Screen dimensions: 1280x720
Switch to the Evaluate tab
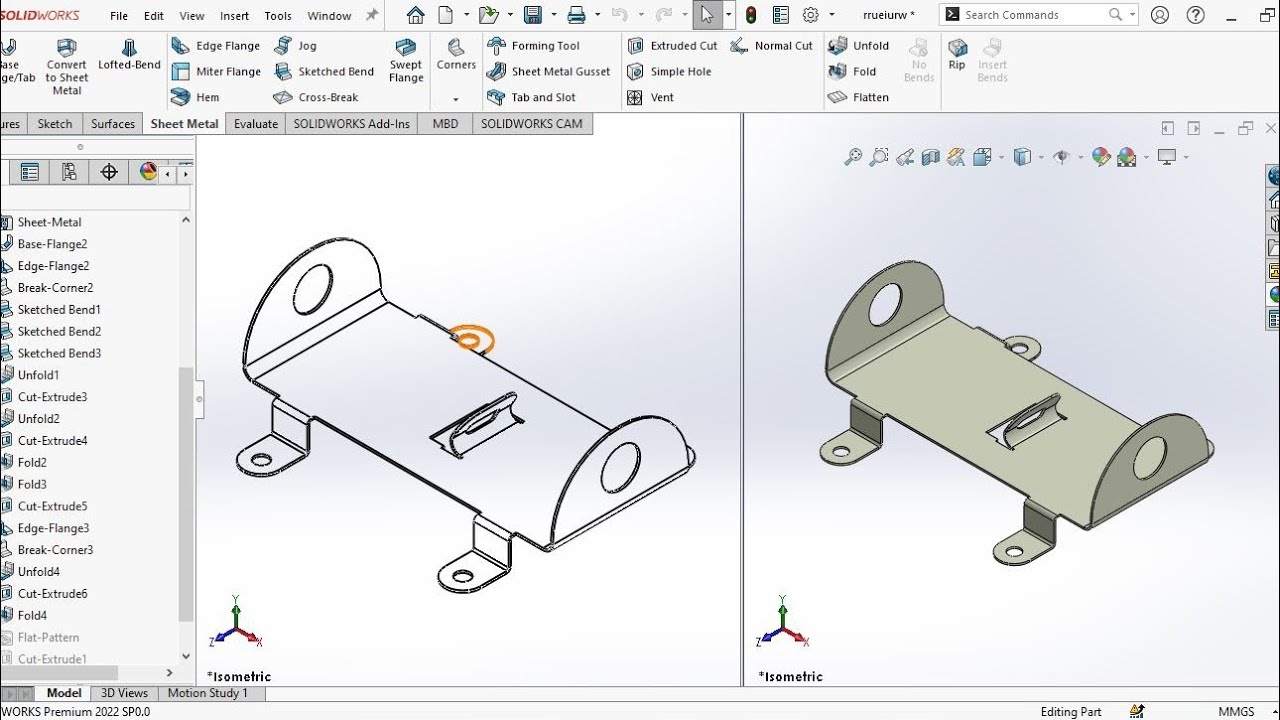pyautogui.click(x=256, y=124)
